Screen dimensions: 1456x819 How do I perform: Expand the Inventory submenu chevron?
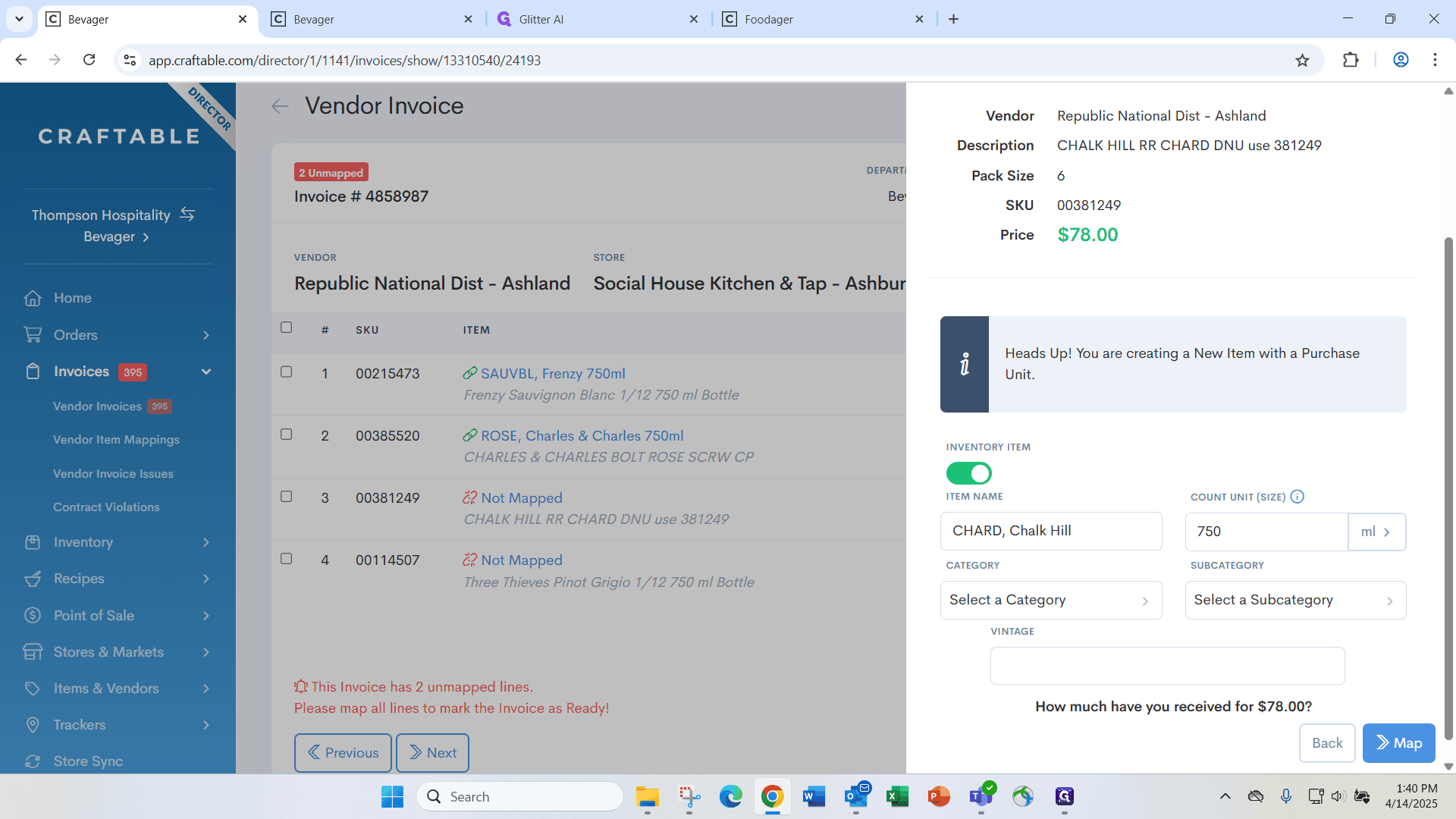[206, 542]
